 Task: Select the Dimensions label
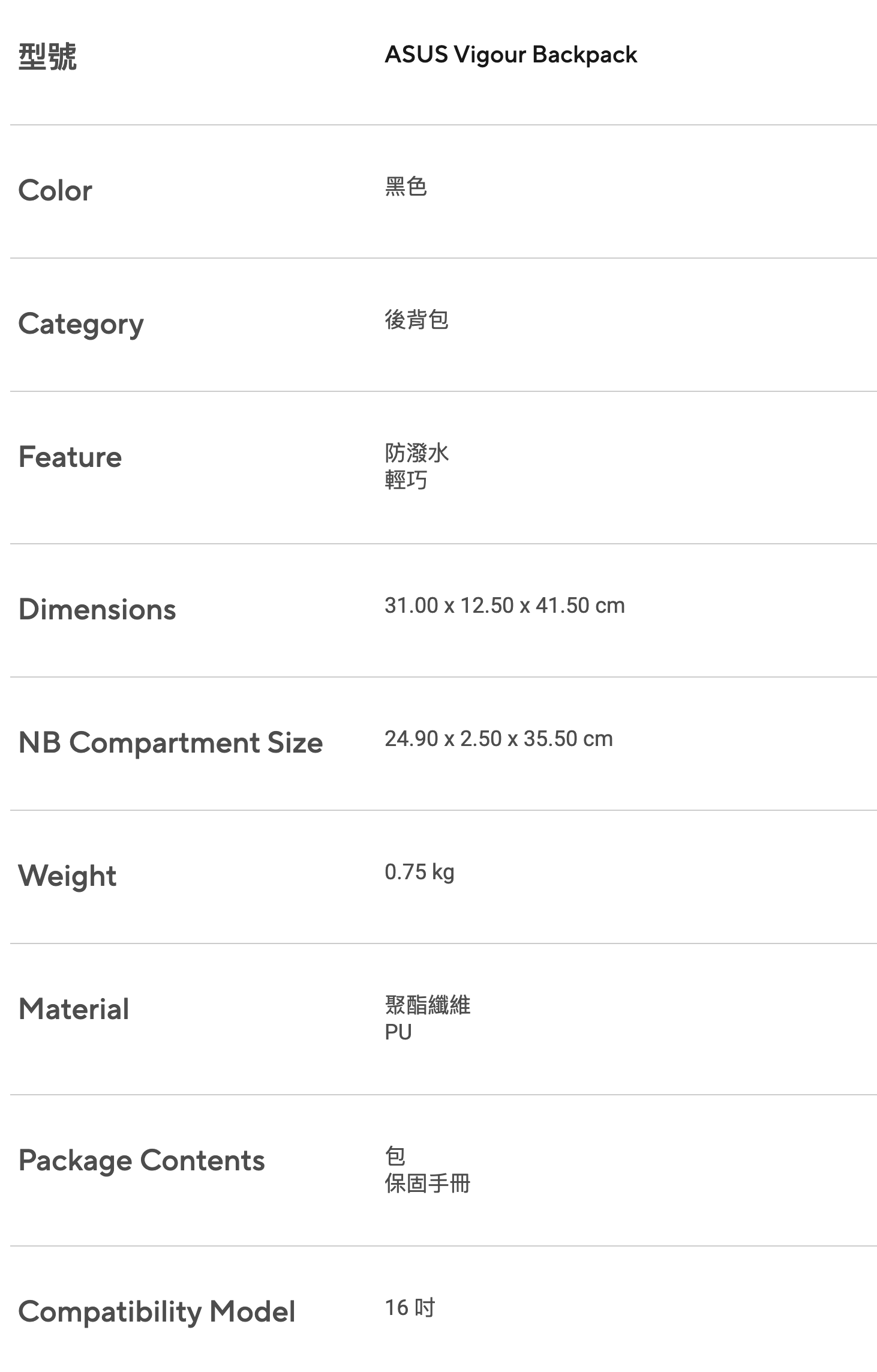coord(97,609)
